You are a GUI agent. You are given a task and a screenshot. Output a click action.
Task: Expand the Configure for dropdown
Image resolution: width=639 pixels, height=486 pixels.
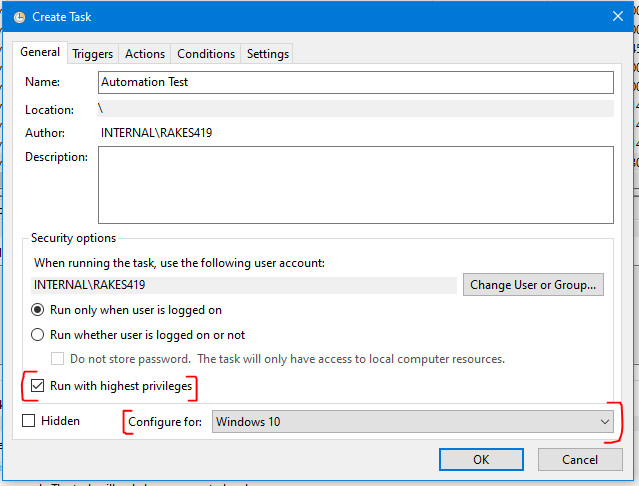[411, 422]
